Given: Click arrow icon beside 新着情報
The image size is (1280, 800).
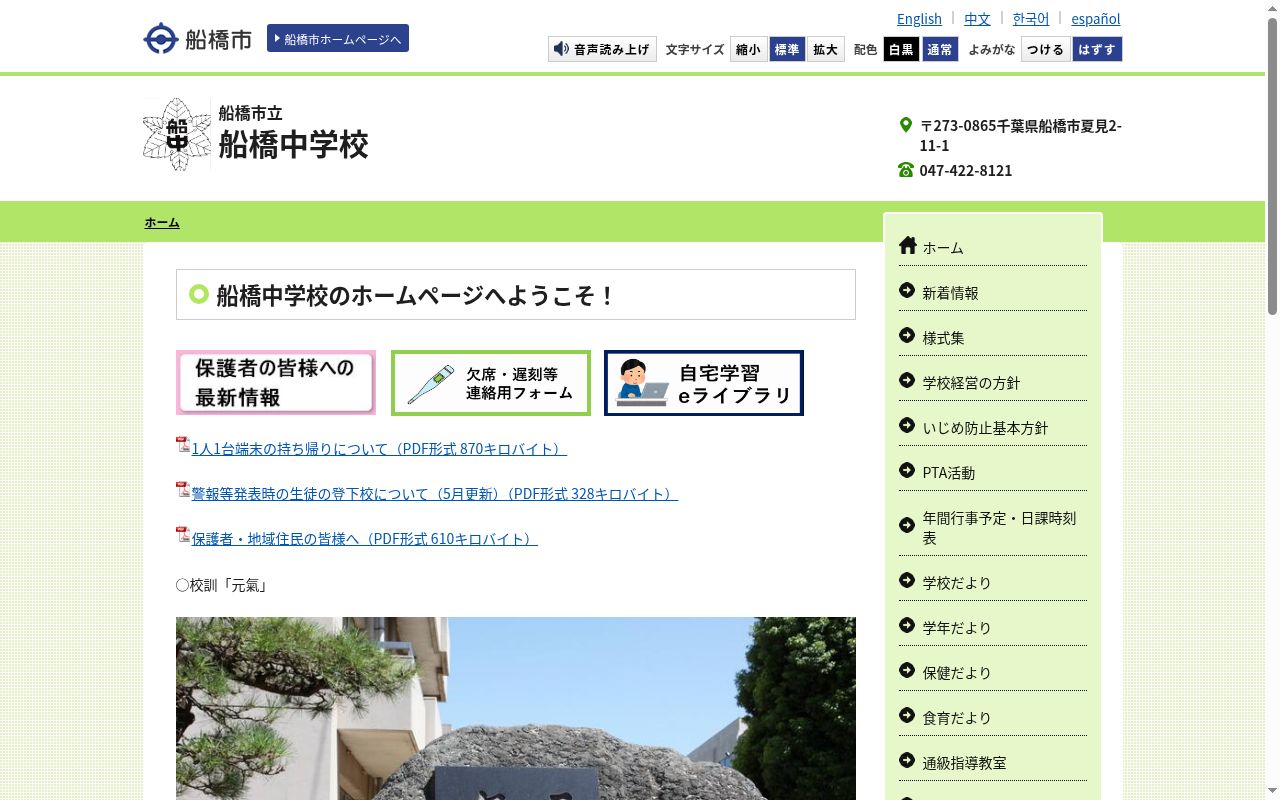Looking at the screenshot, I should (x=907, y=290).
